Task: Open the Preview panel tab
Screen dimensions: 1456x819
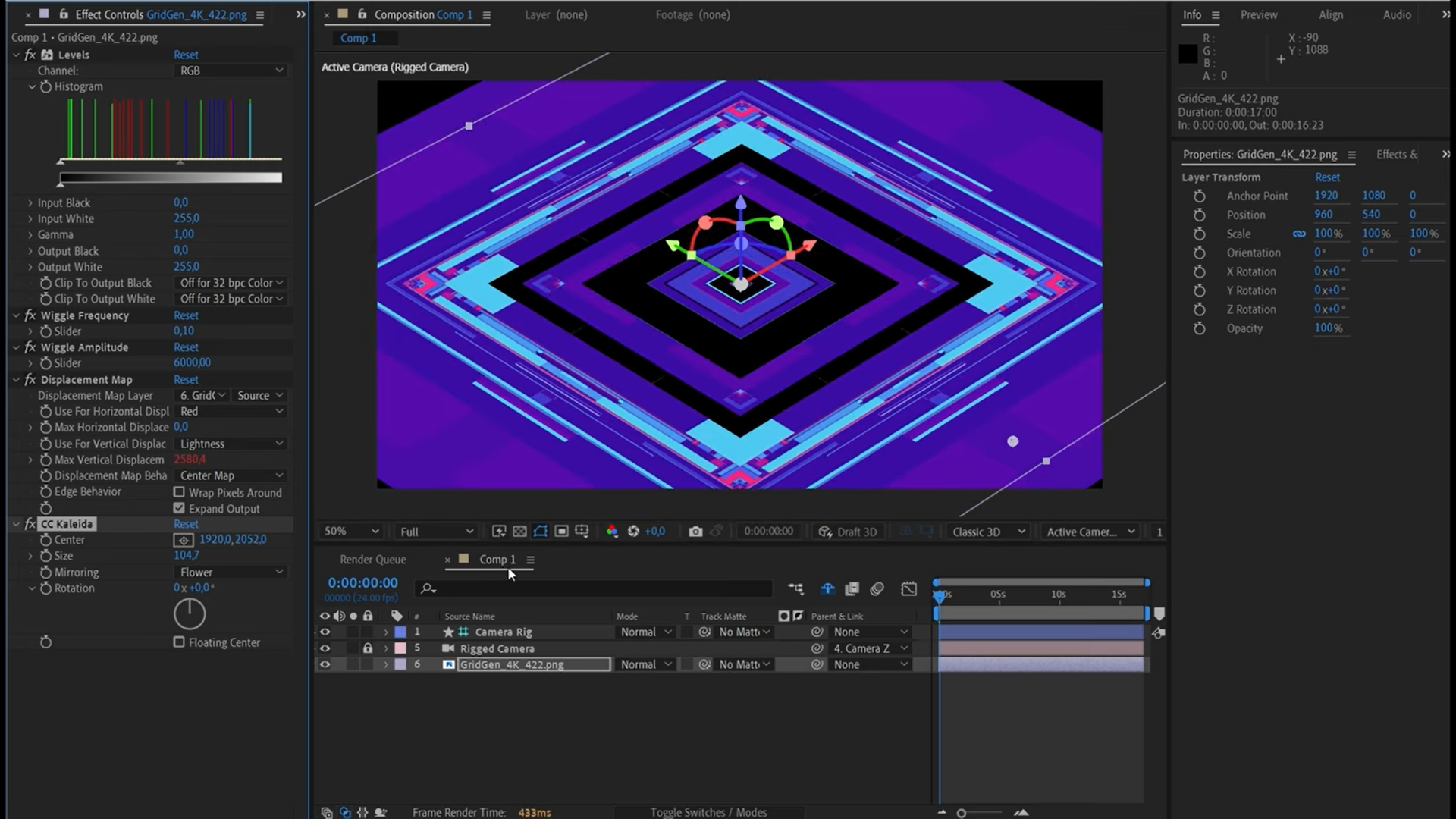Action: [1258, 14]
